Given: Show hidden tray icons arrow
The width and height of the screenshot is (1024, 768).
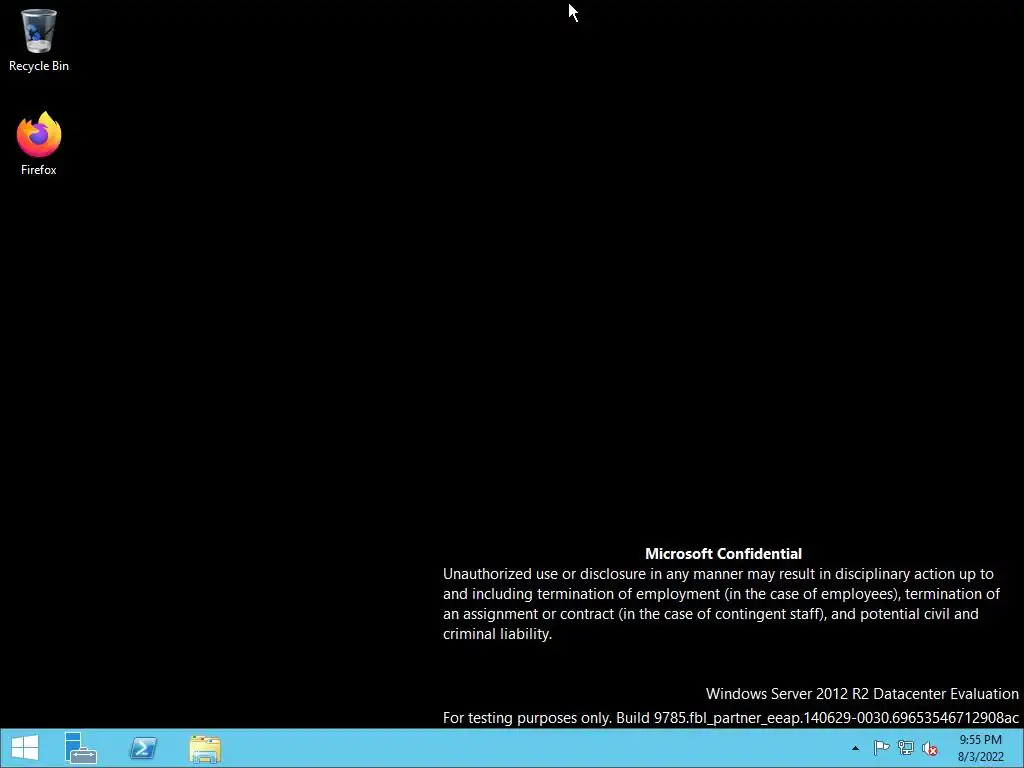Looking at the screenshot, I should 856,748.
